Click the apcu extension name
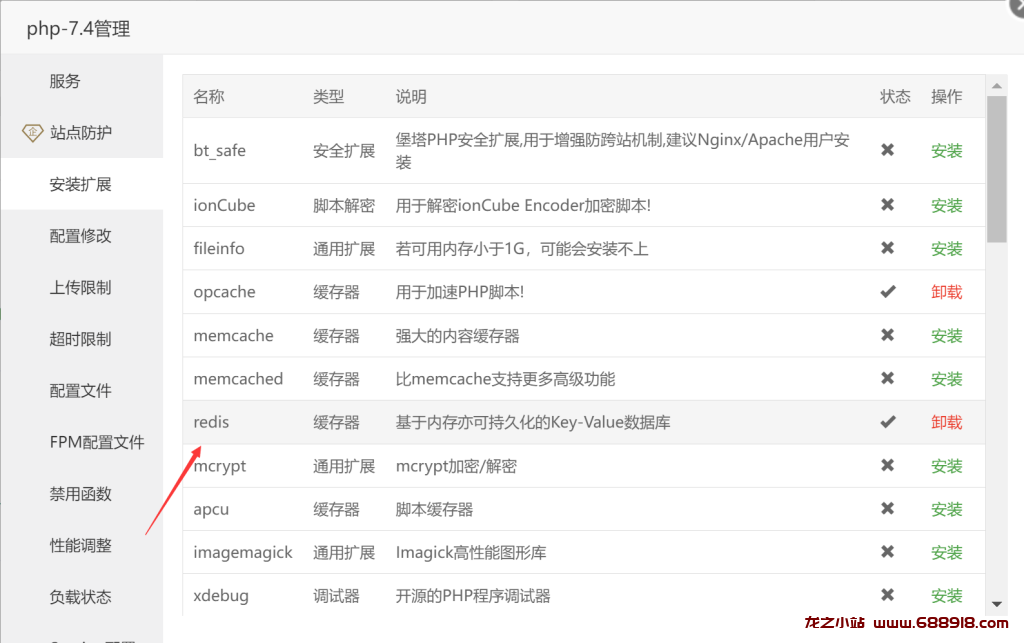Viewport: 1024px width, 643px height. click(x=211, y=510)
